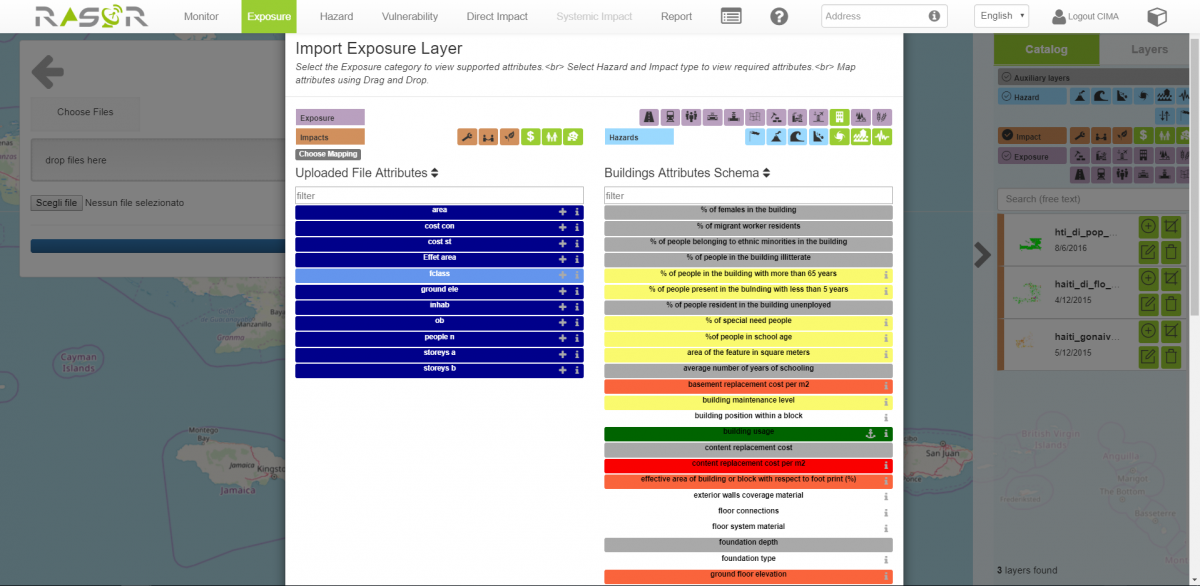Image resolution: width=1200 pixels, height=586 pixels.
Task: Select the green people impact icon in dialog
Action: tap(551, 137)
